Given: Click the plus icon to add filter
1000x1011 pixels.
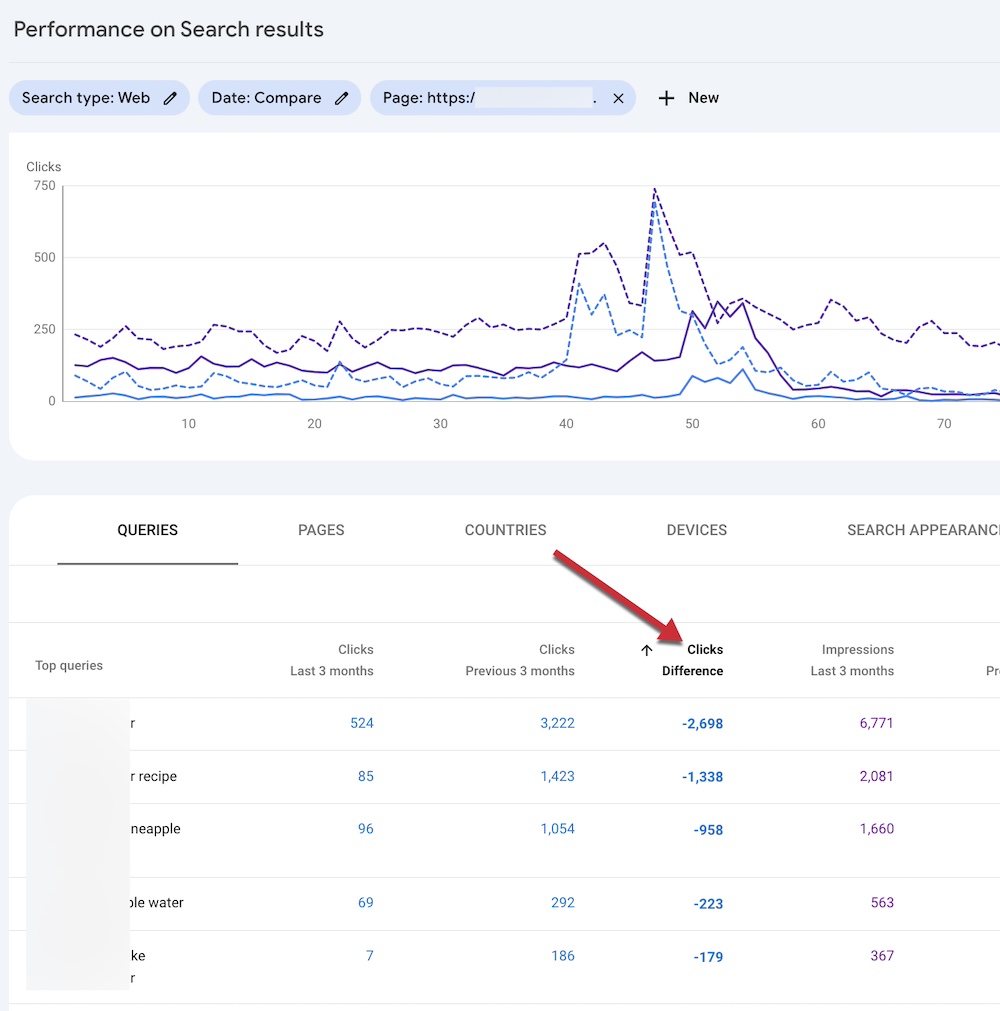Looking at the screenshot, I should click(666, 98).
